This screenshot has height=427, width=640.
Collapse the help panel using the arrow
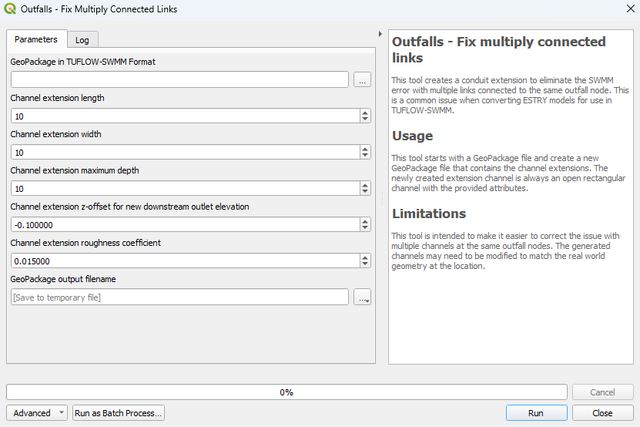click(380, 34)
